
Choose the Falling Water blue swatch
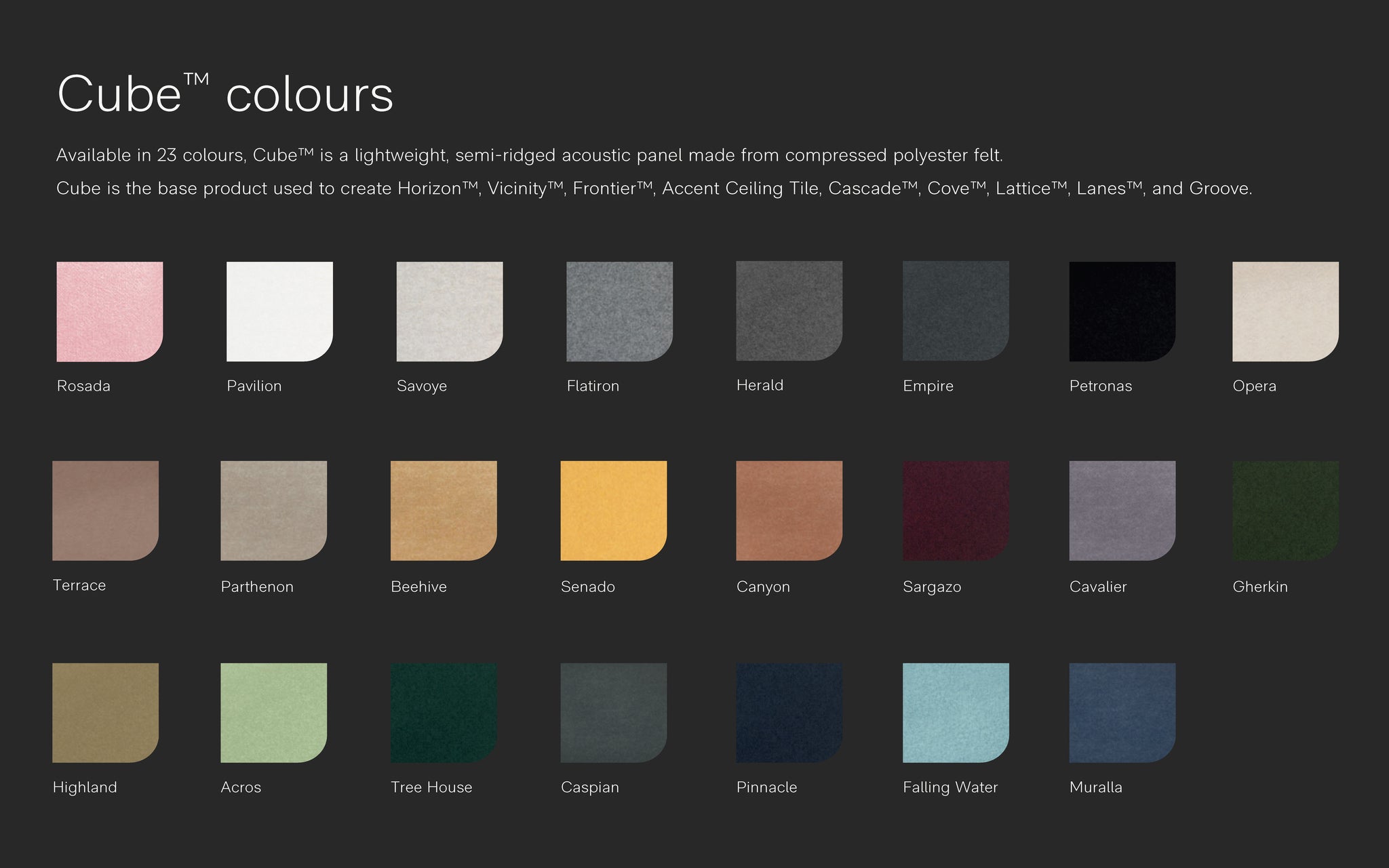click(x=956, y=713)
